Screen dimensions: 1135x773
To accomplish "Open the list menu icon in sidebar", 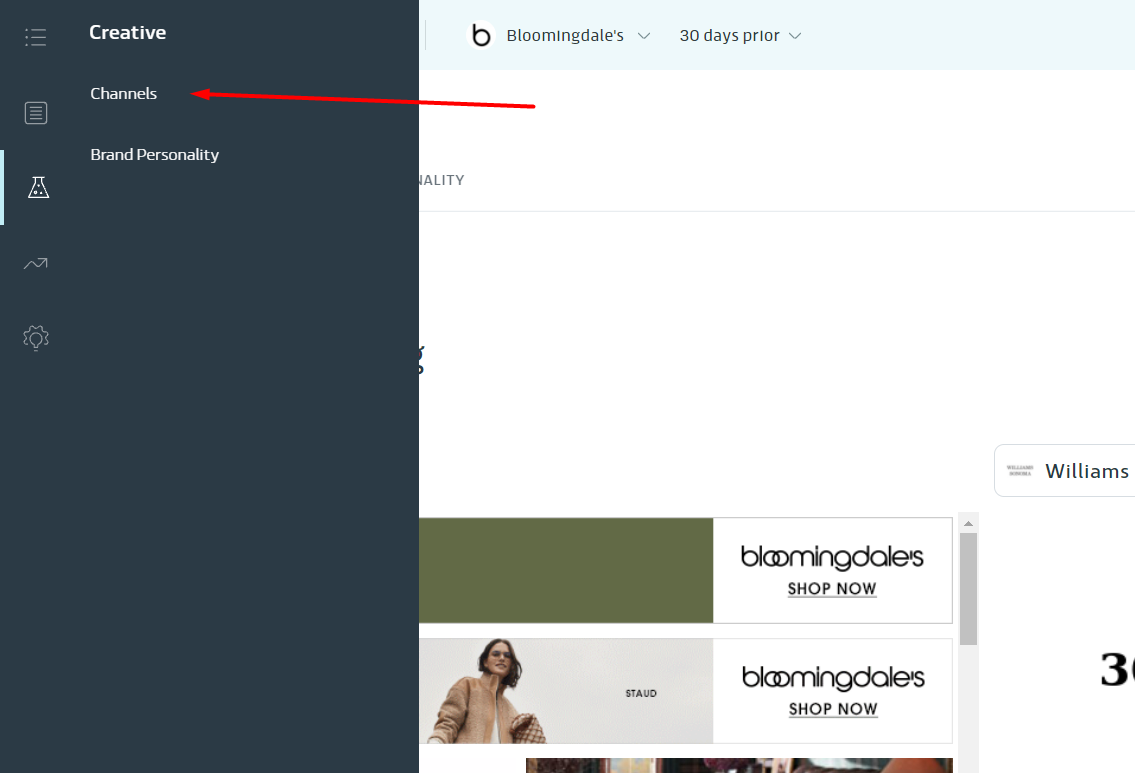I will [x=35, y=37].
